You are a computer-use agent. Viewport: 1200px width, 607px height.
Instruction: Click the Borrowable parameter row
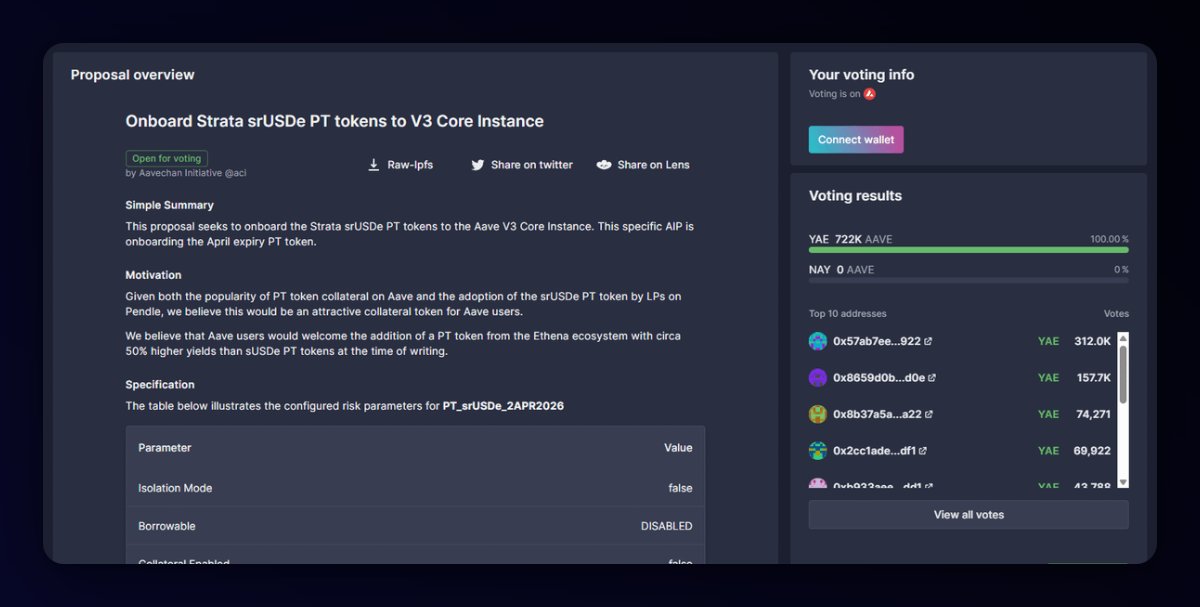click(415, 526)
